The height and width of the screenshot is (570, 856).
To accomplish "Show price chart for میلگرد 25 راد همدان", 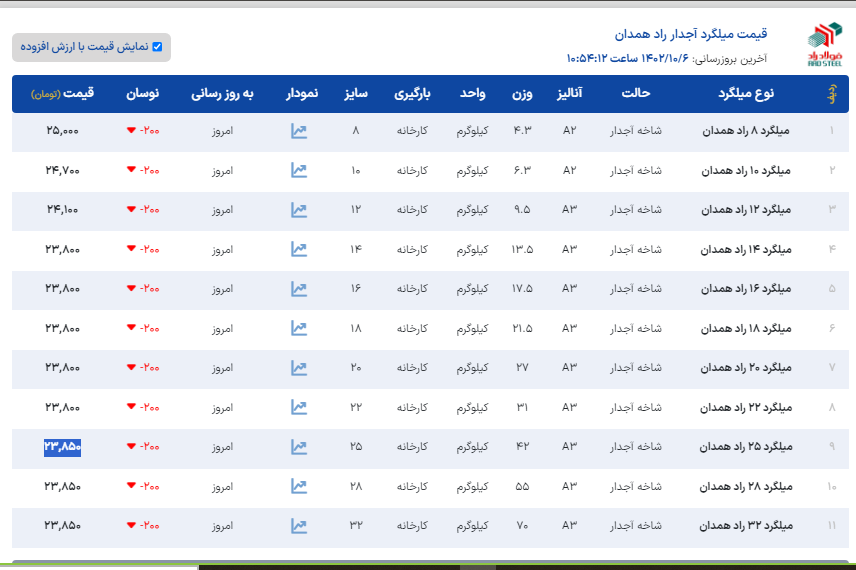I will 299,446.
